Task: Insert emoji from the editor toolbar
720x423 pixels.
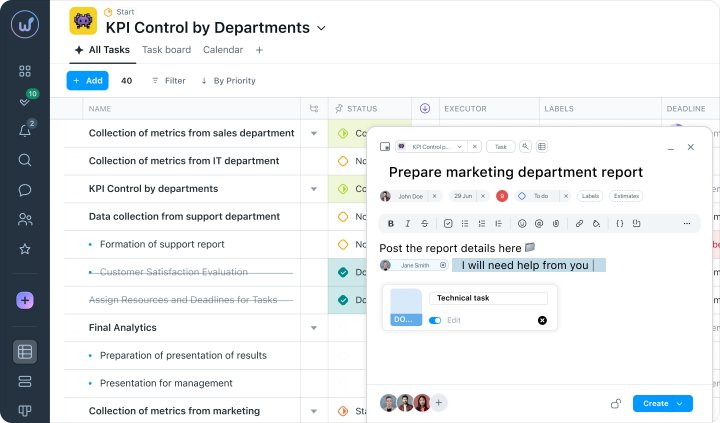Action: 522,223
